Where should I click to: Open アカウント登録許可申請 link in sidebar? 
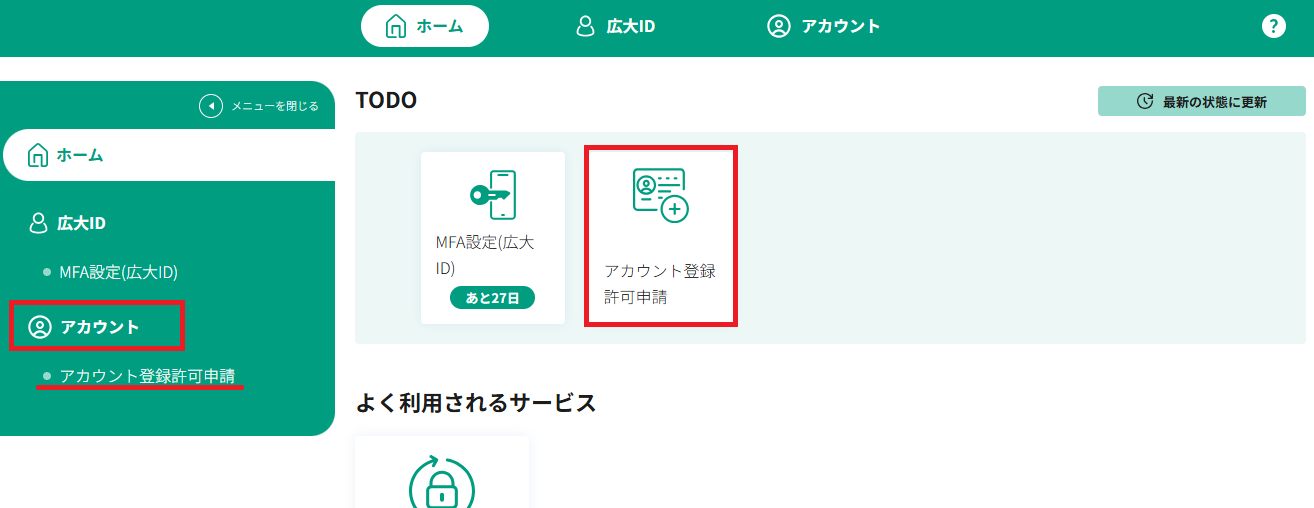[147, 376]
